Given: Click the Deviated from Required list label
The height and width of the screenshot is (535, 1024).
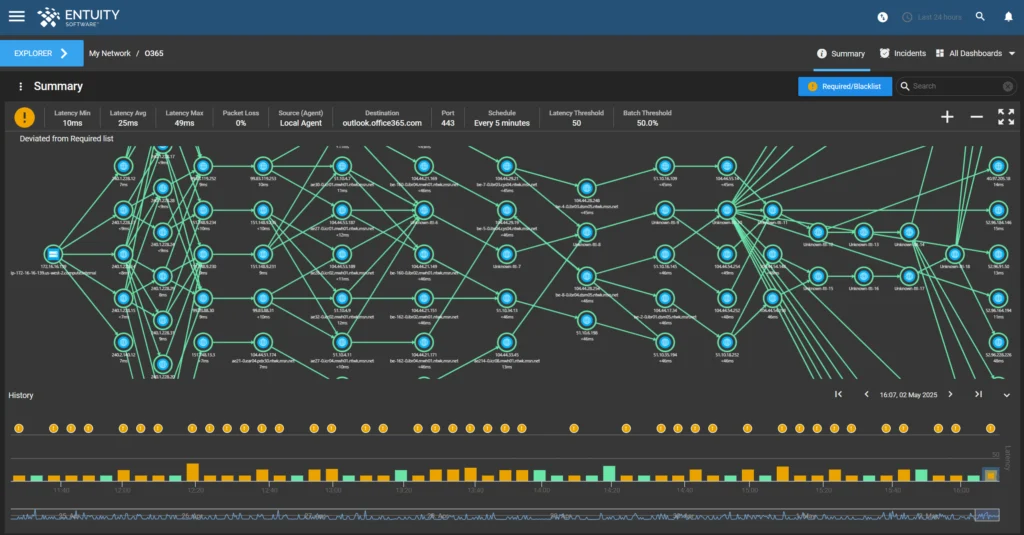Looking at the screenshot, I should click(67, 138).
